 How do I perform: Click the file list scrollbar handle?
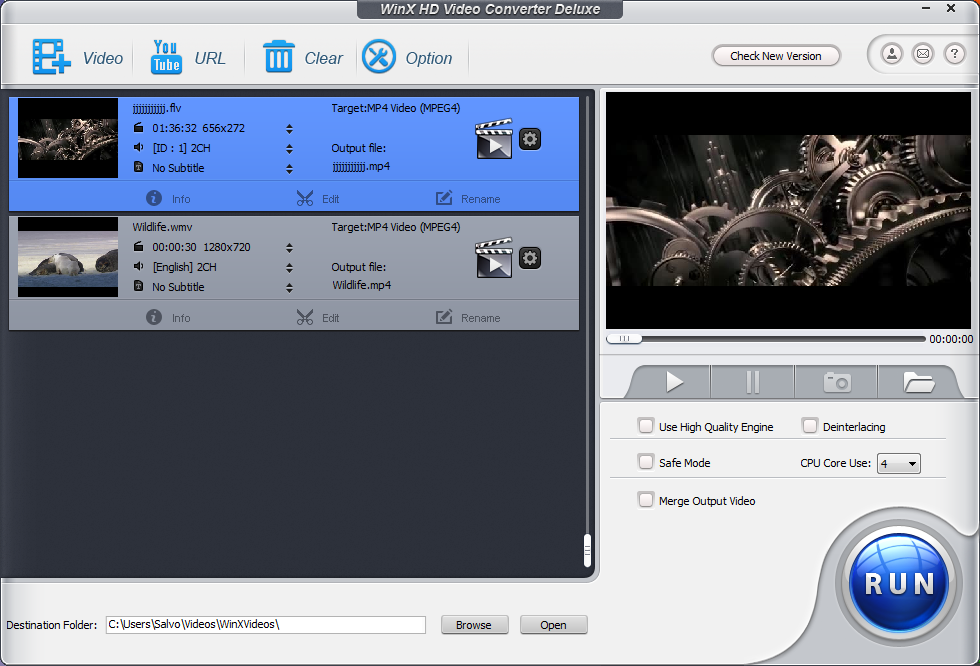pos(587,550)
